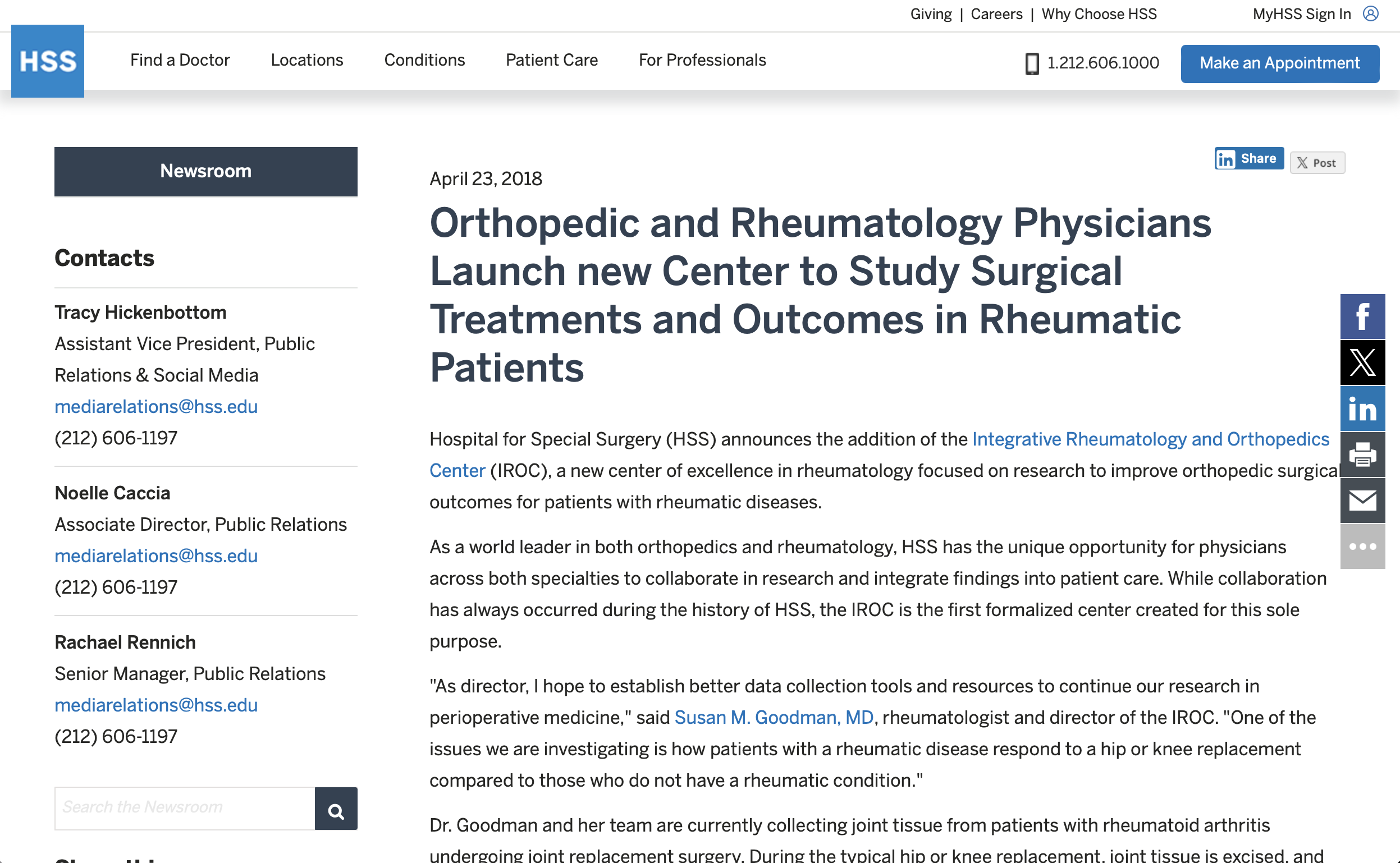1400x863 pixels.
Task: Click the X icon in share sidebar
Action: 1362,362
